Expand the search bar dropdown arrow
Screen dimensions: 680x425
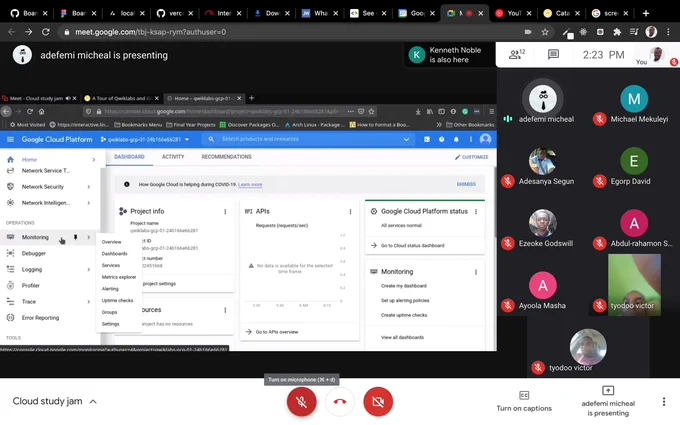click(406, 139)
